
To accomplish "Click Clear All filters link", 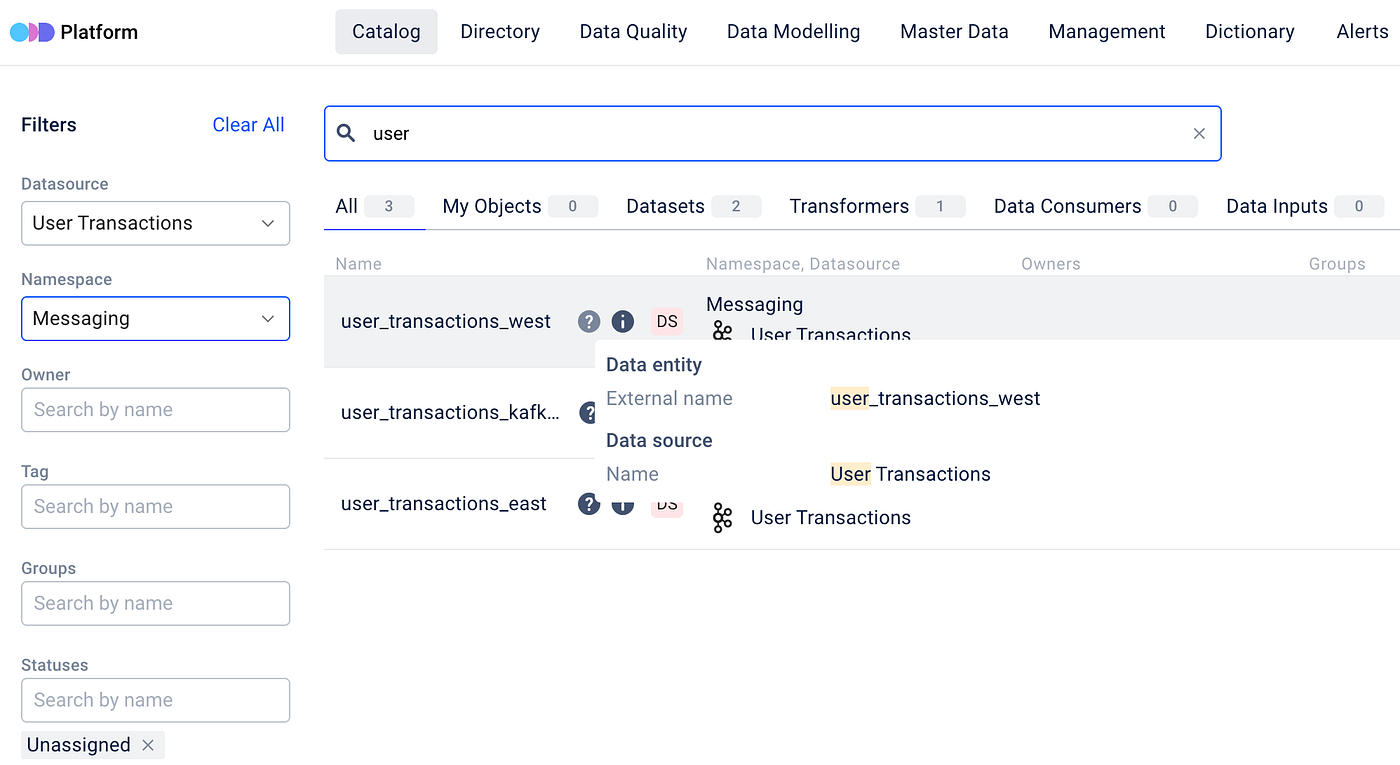I will tap(248, 125).
